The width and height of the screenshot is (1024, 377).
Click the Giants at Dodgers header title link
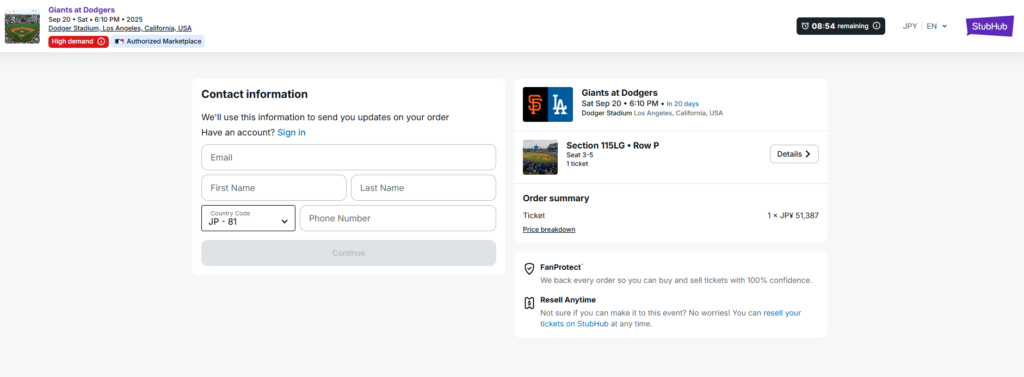point(82,10)
